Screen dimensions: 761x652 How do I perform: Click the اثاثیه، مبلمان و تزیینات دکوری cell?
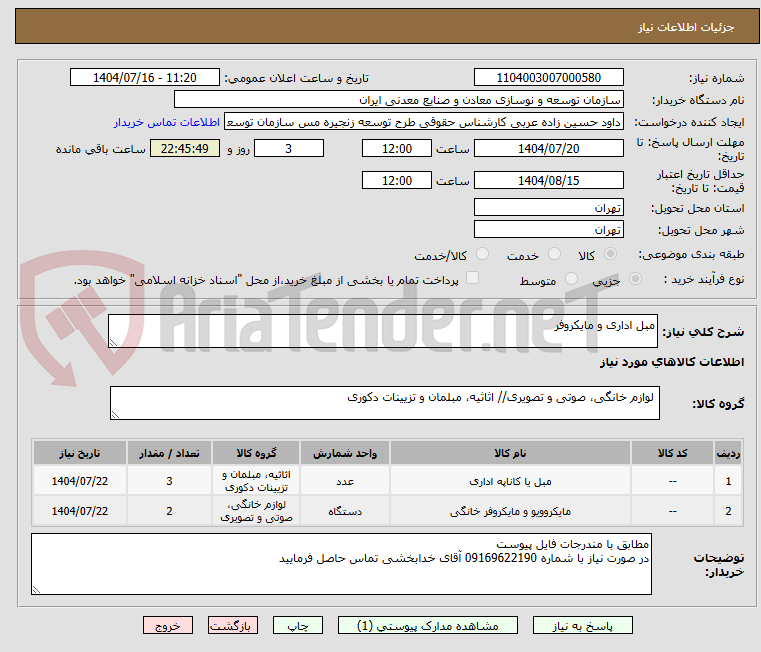point(256,481)
